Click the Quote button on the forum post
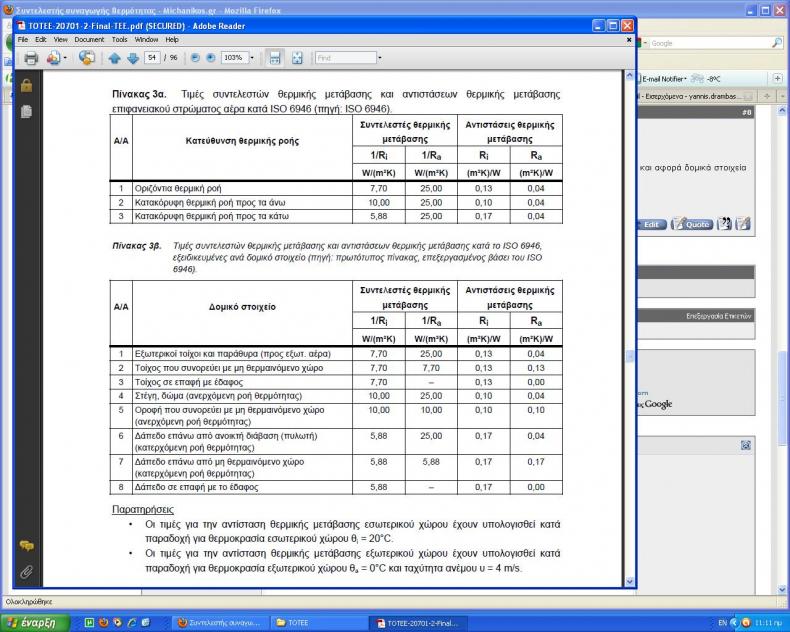Screen dimensions: 790x632 pos(692,224)
